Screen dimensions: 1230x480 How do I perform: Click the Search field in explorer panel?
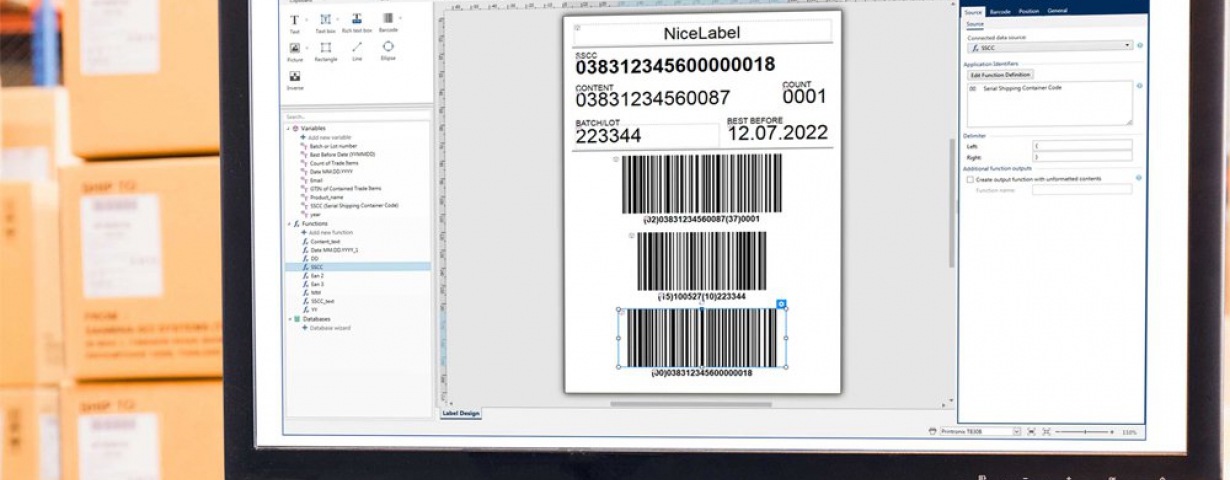[357, 116]
